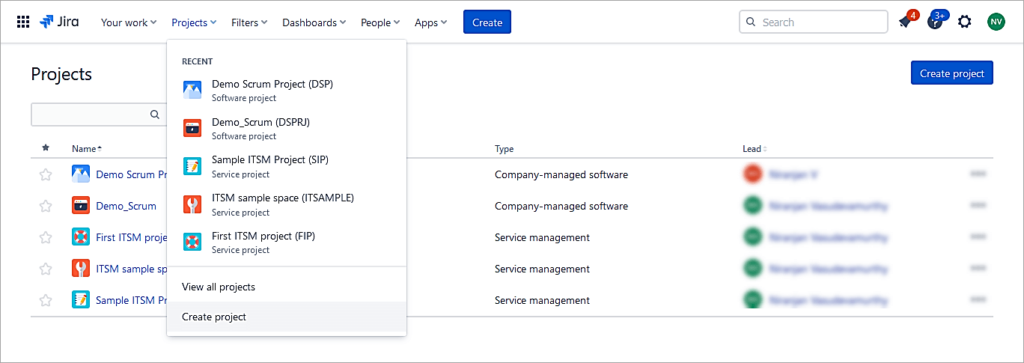
Task: Expand the People menu
Action: (x=380, y=22)
